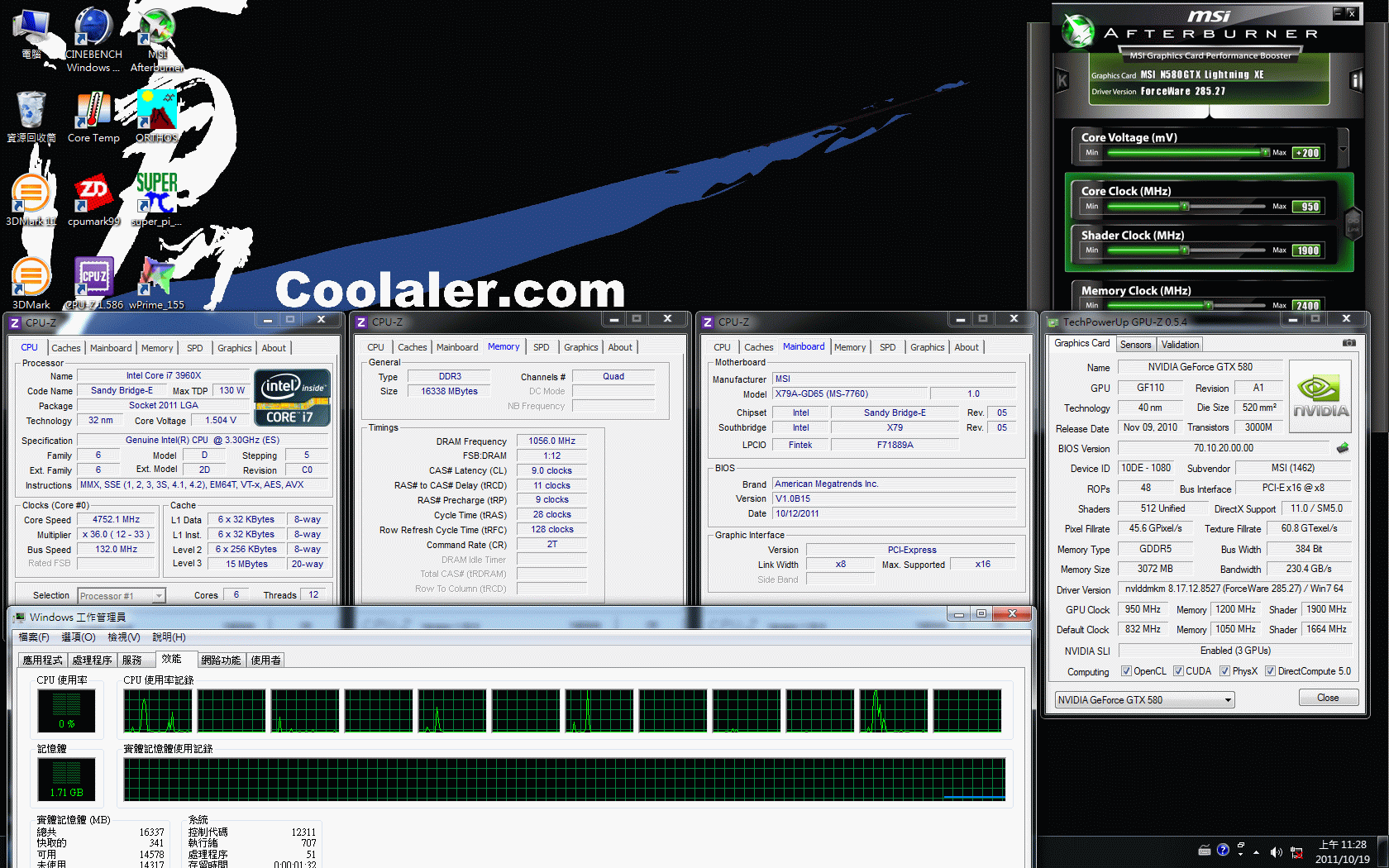Click the GPU-Z BIOS save chip icon
The width and height of the screenshot is (1389, 868).
pos(1343,448)
